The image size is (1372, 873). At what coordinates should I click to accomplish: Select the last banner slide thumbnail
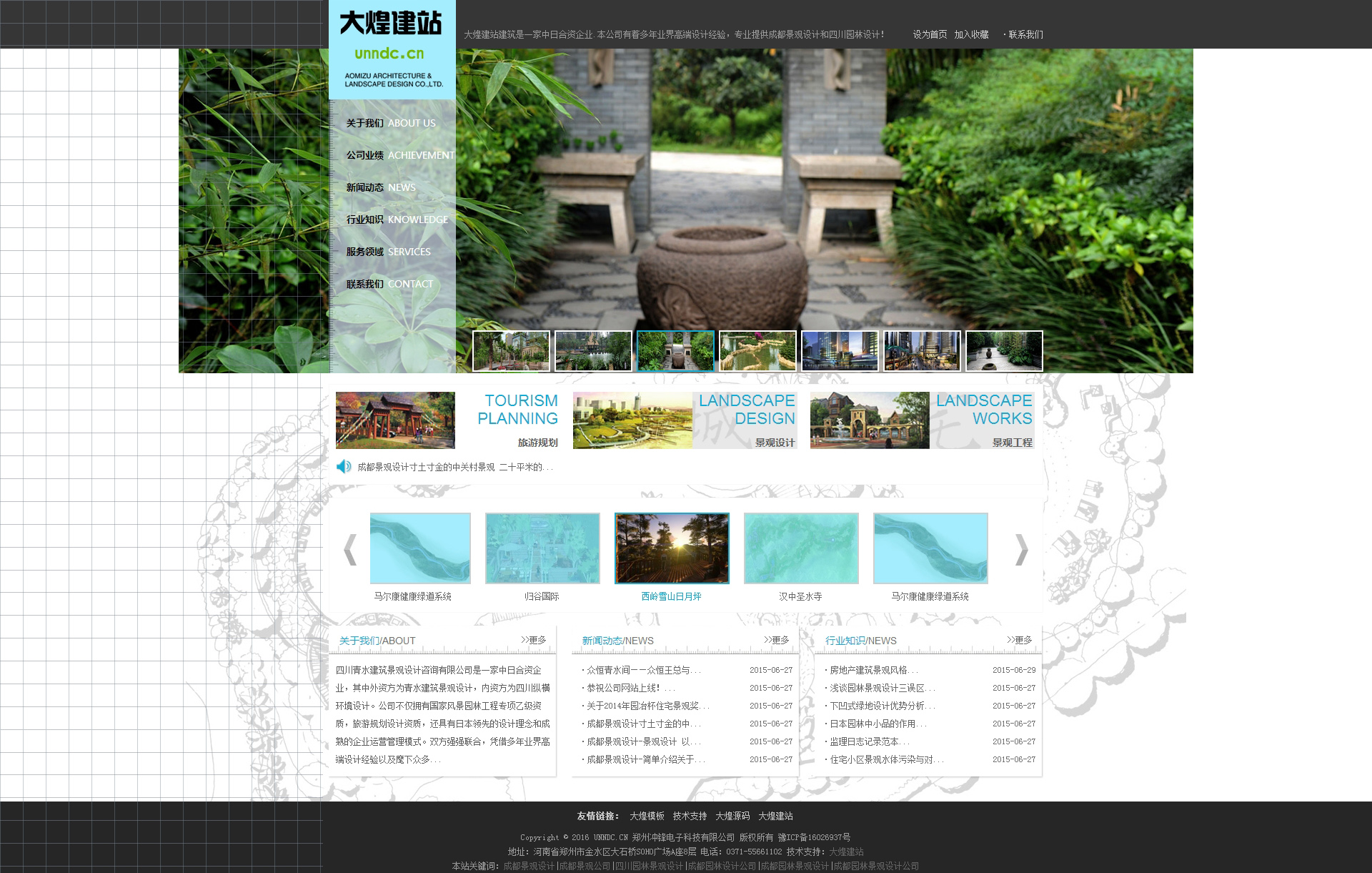tap(1004, 351)
